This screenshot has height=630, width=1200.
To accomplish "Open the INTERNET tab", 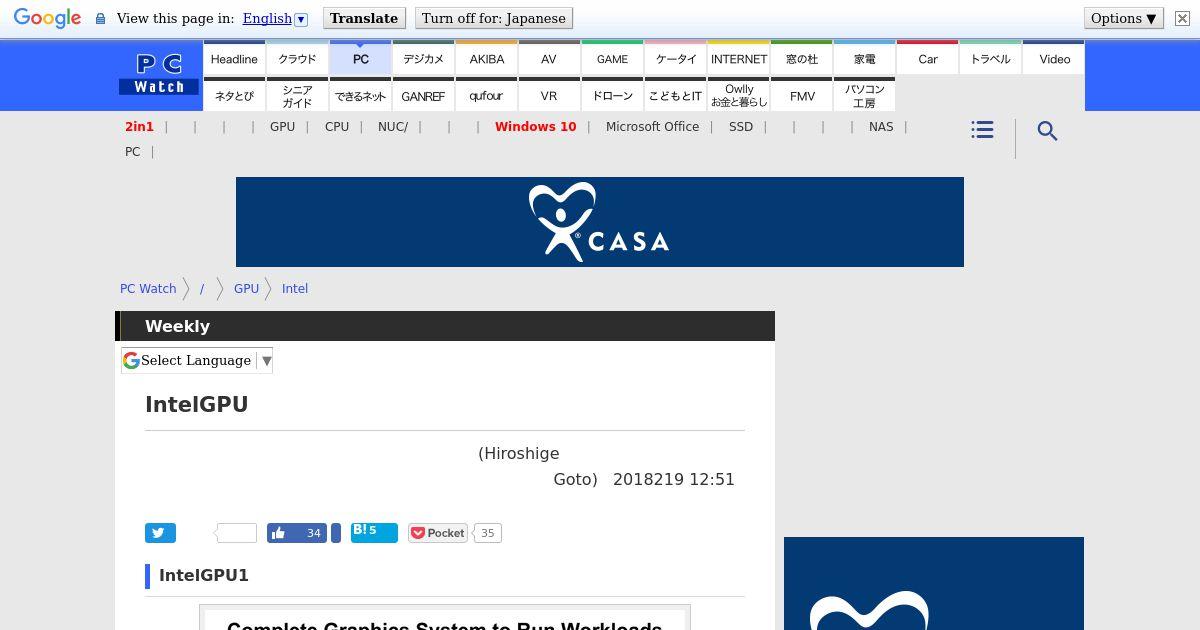I will point(739,58).
